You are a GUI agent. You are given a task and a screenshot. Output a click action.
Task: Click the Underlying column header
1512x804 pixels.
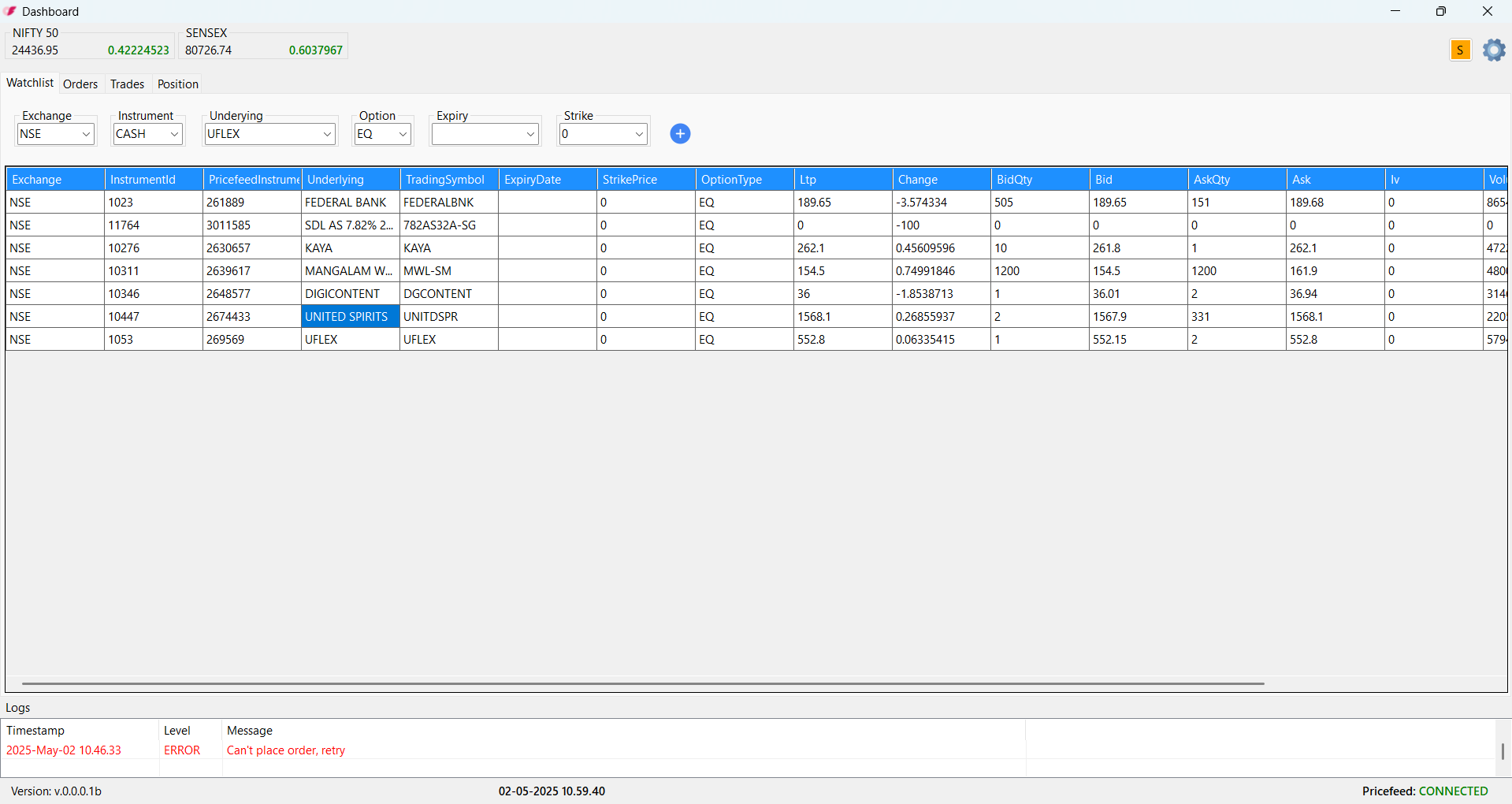click(351, 180)
